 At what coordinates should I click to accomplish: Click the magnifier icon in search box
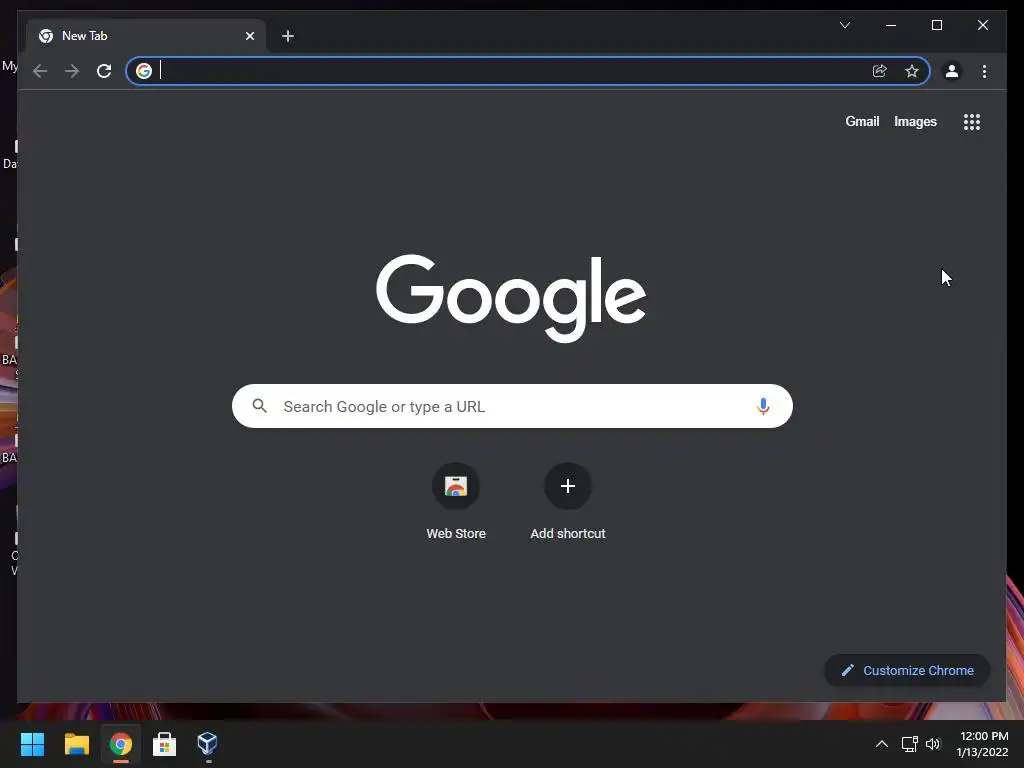point(259,406)
